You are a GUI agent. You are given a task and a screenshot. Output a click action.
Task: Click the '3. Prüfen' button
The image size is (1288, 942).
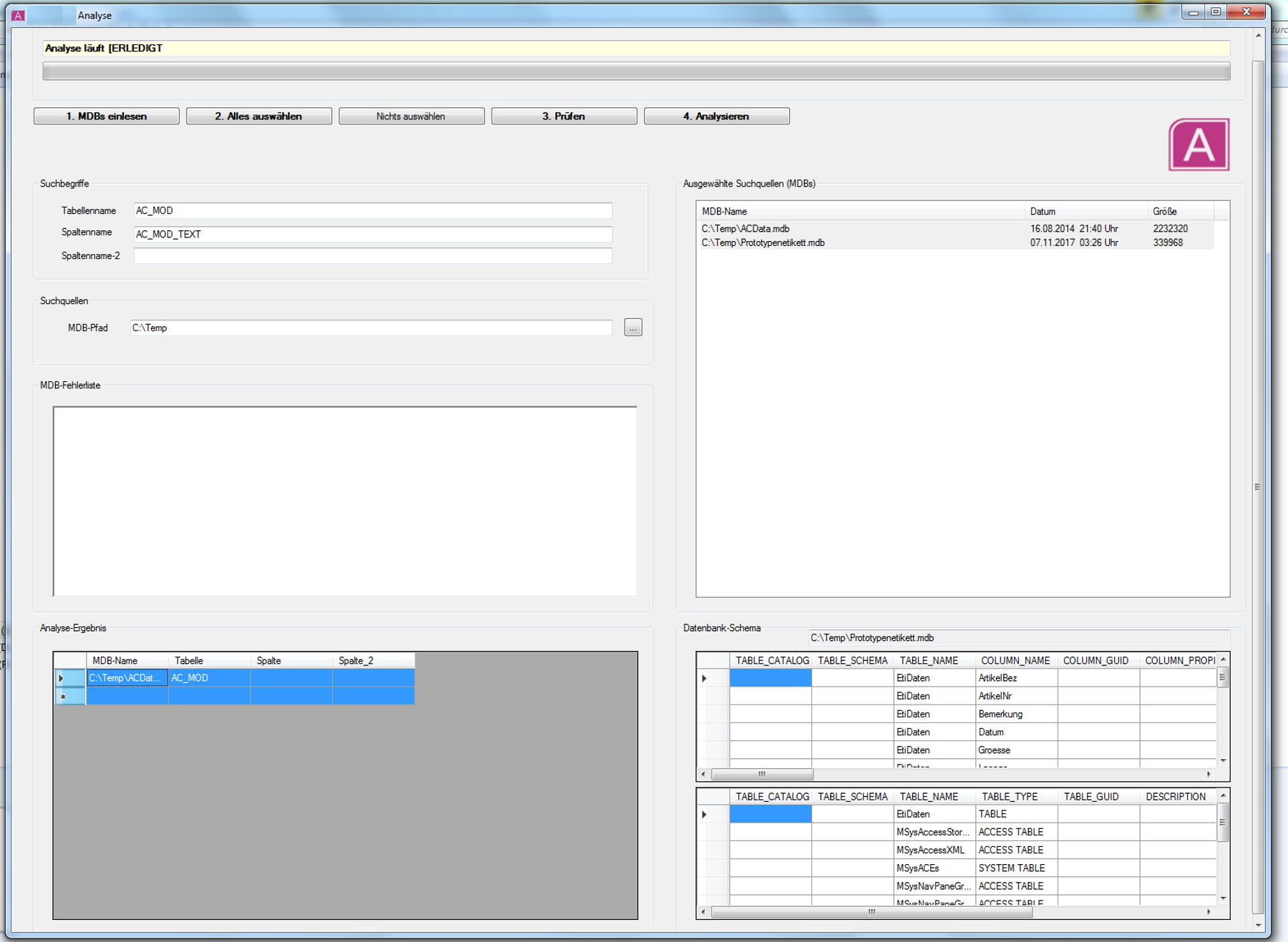[x=564, y=116]
